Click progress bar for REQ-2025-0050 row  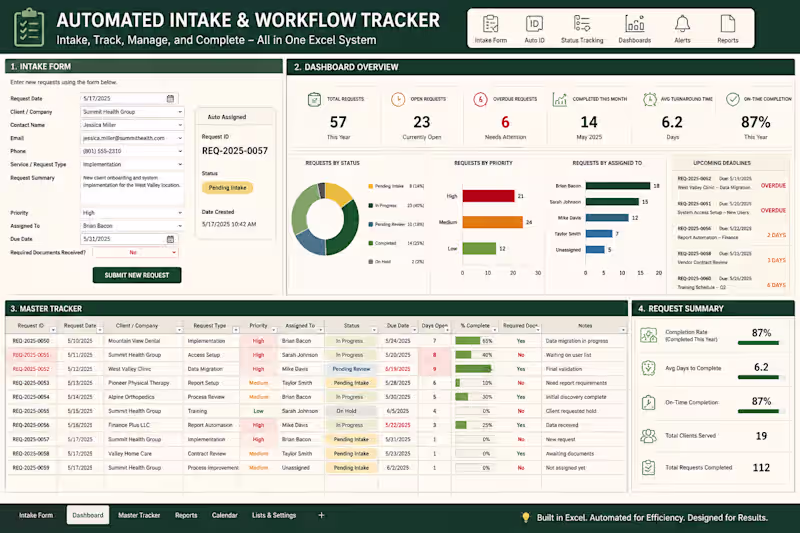pos(474,341)
